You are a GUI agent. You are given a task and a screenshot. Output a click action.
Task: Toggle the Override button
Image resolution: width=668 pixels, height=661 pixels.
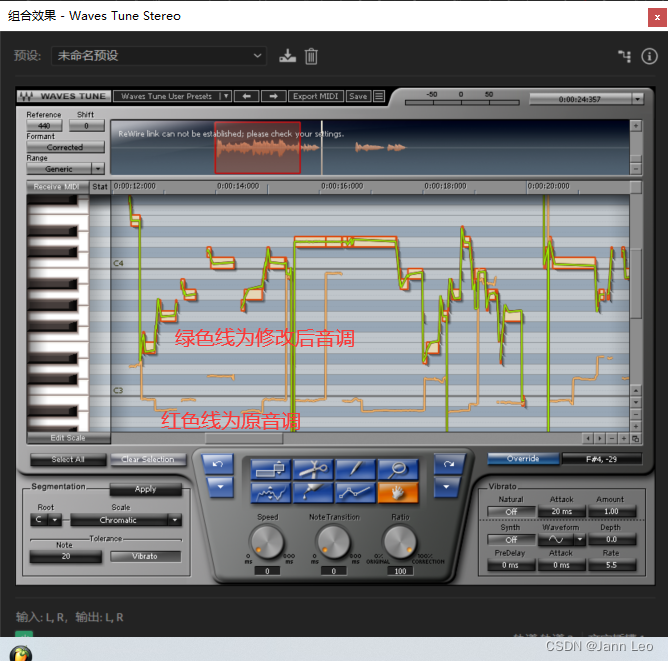point(523,459)
